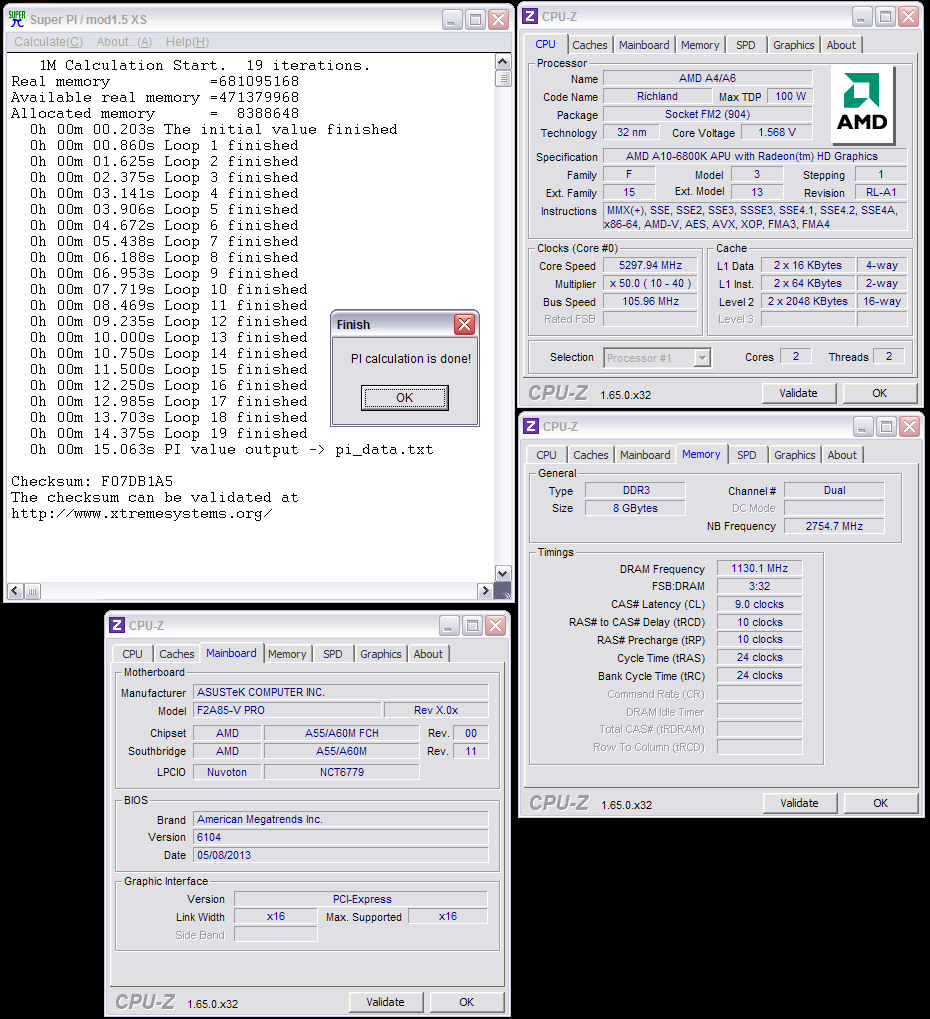Click the BIOS date 05/08/2013
Screen dimensions: 930x1019
point(341,855)
